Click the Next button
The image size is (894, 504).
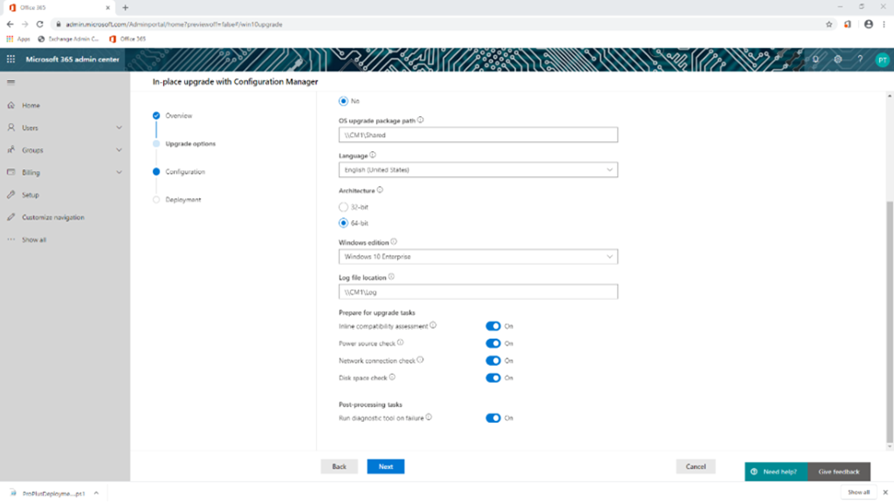[x=385, y=466]
